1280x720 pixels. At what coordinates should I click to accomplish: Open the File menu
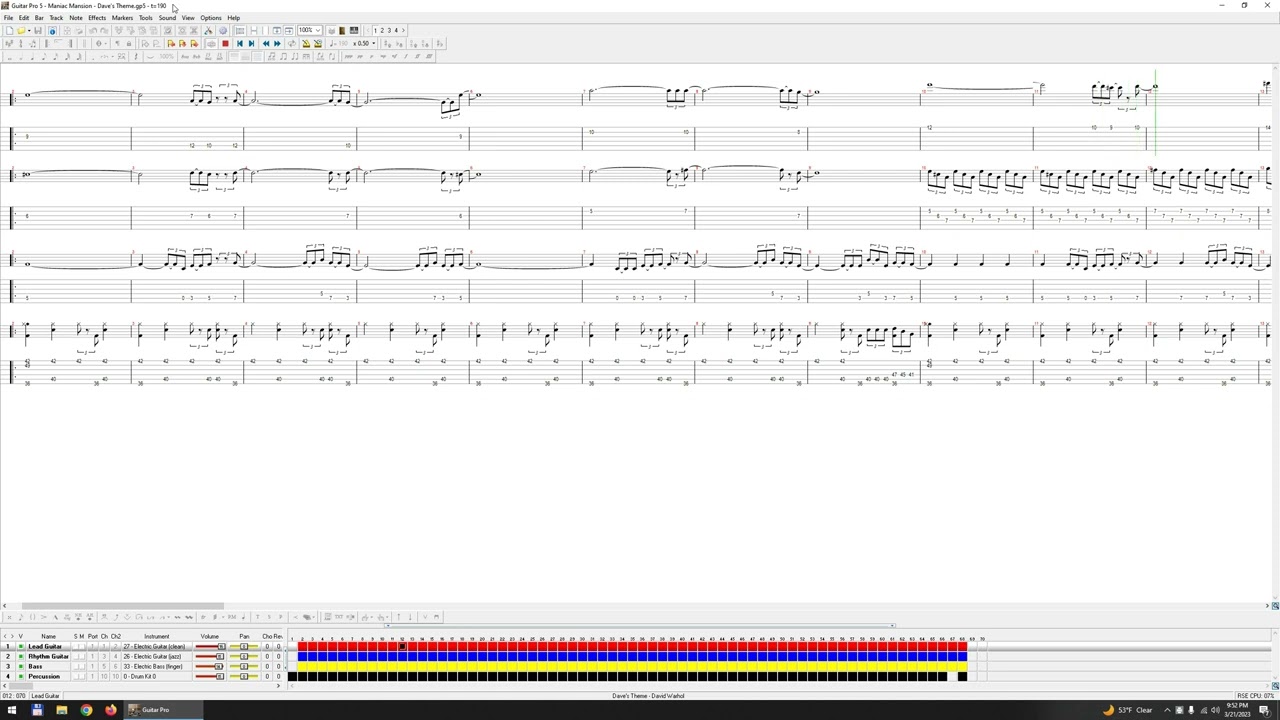point(8,18)
